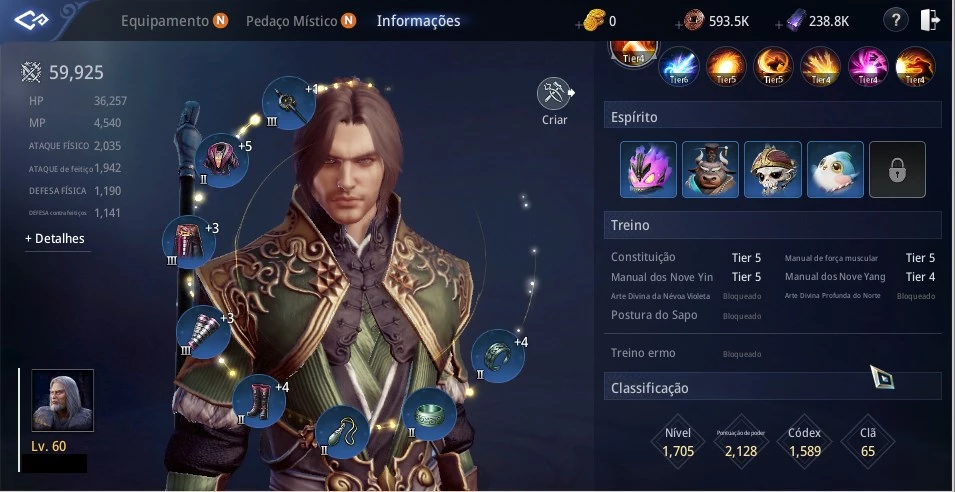Open the chest armor slot with +5

click(221, 160)
